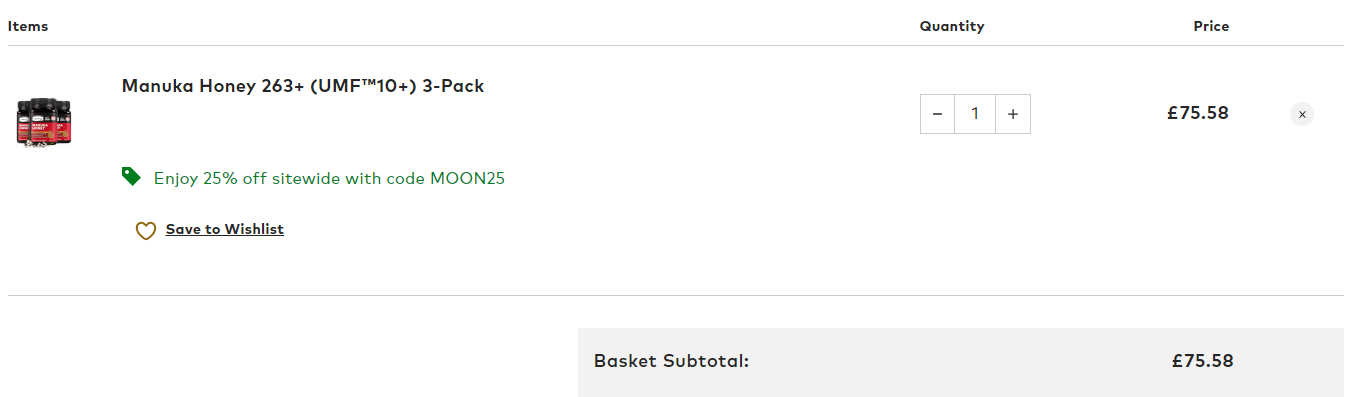Open the Save to Wishlist link

pos(225,229)
